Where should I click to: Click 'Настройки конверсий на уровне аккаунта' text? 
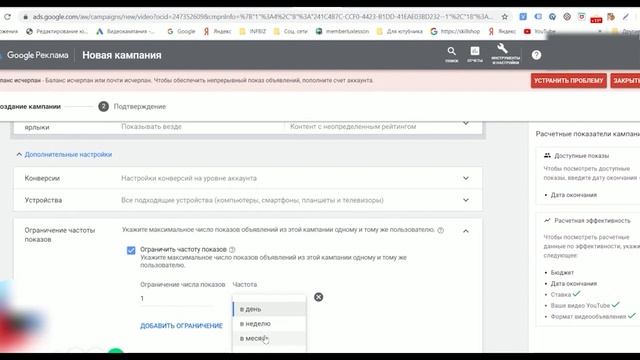coord(189,178)
